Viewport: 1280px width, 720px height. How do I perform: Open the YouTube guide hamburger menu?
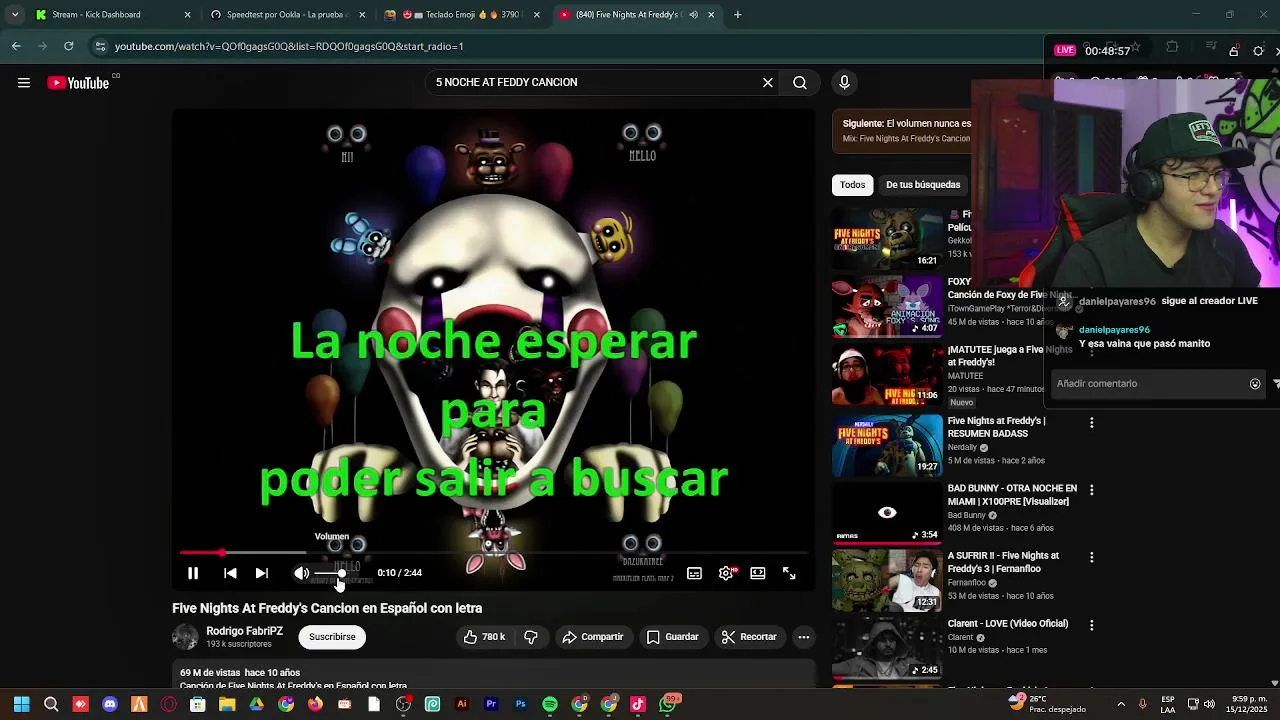24,83
